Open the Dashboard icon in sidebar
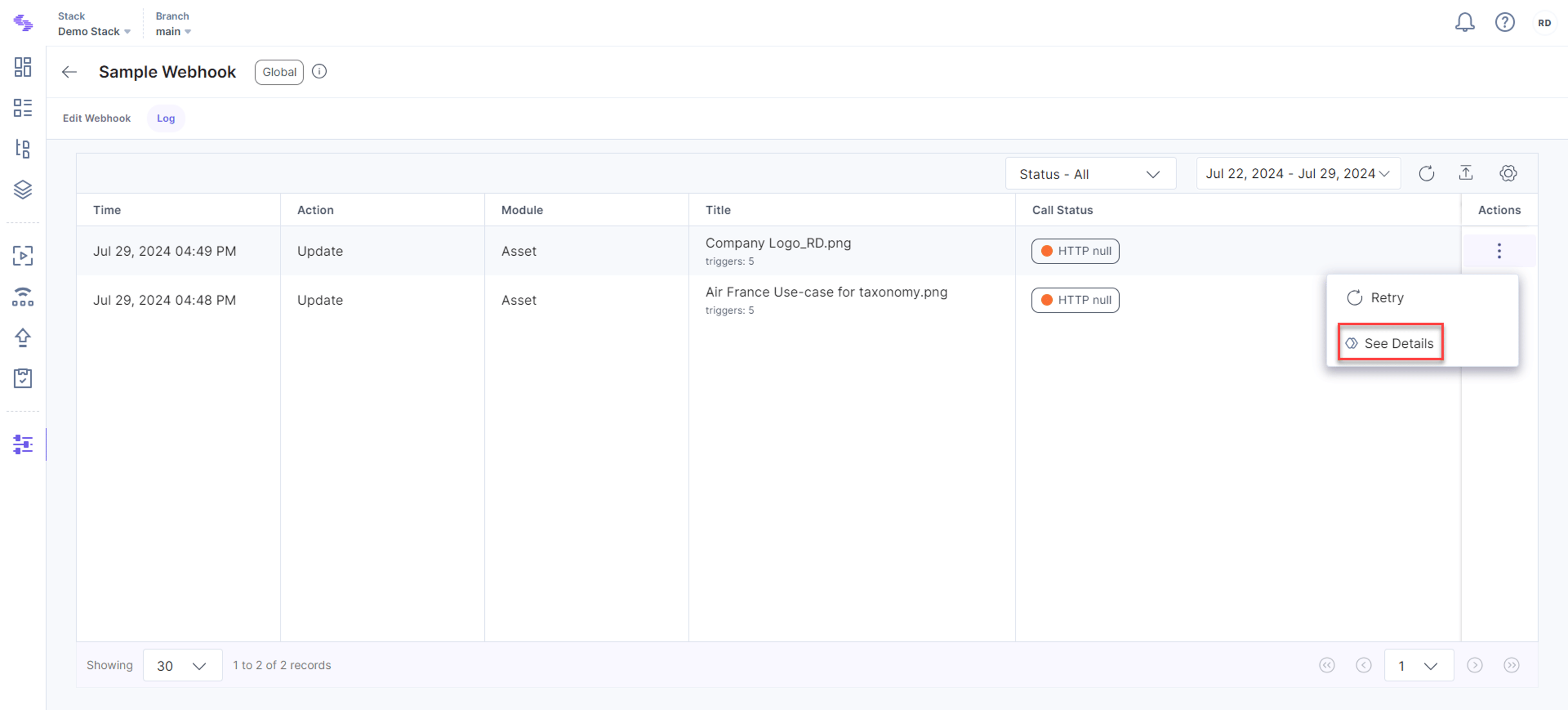Image resolution: width=1568 pixels, height=710 pixels. click(22, 67)
